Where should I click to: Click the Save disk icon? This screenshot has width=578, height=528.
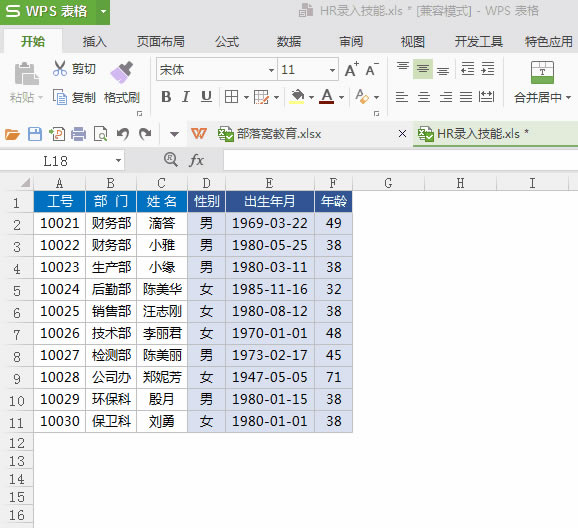tap(35, 134)
